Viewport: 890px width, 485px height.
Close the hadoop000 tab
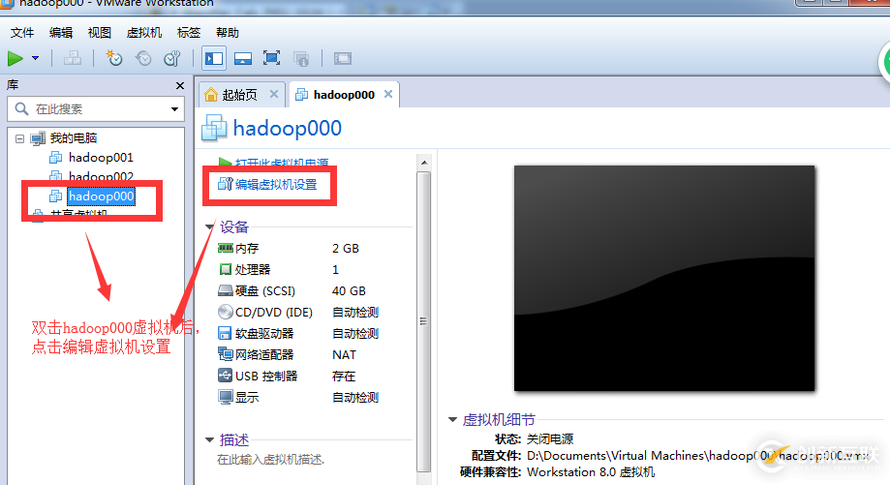[388, 94]
